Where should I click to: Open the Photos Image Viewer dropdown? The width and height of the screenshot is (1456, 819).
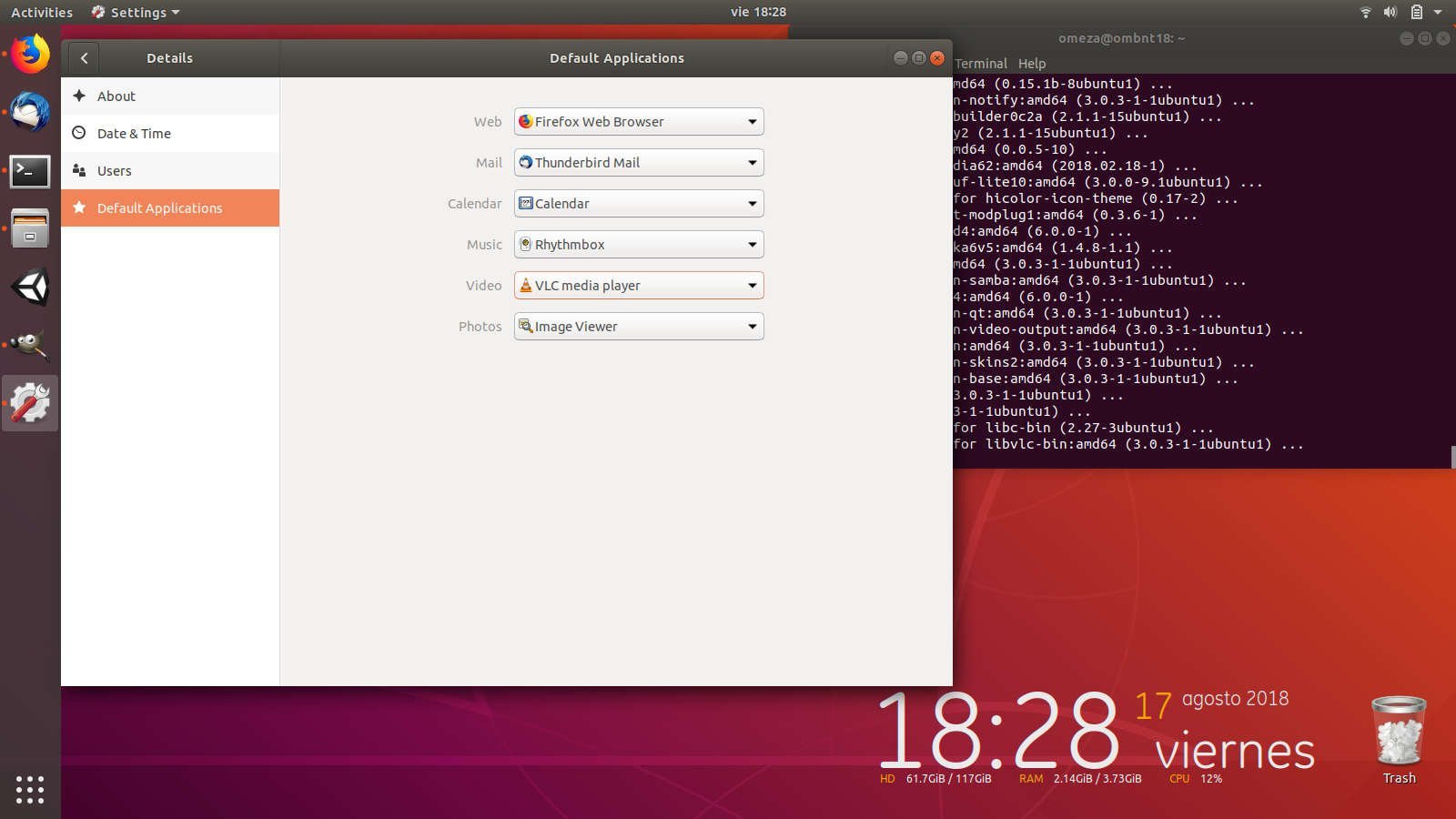pyautogui.click(x=639, y=327)
